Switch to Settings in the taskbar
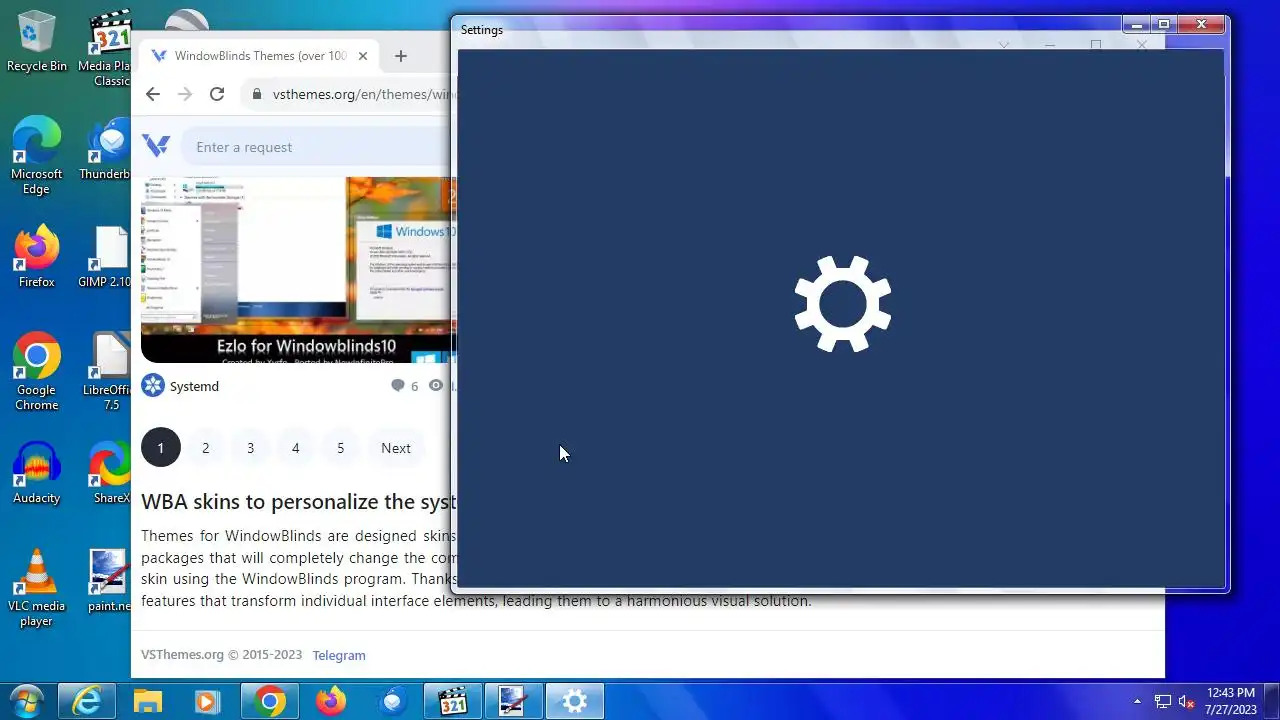The width and height of the screenshot is (1280, 720). [575, 702]
